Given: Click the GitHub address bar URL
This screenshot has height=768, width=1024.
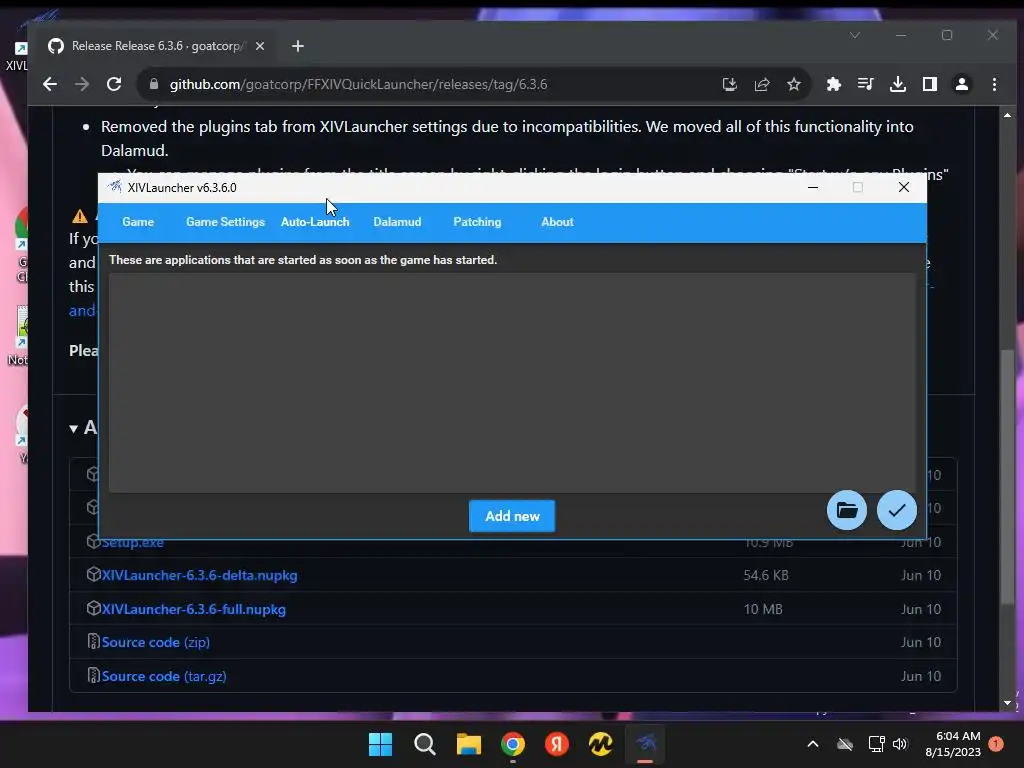Looking at the screenshot, I should pos(359,84).
